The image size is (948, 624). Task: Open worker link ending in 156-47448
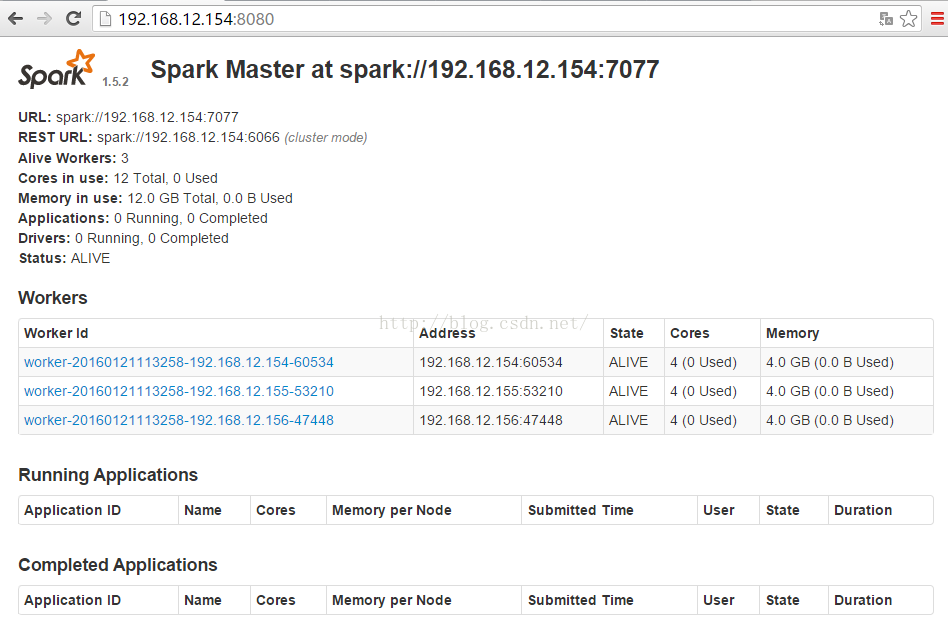click(x=179, y=420)
